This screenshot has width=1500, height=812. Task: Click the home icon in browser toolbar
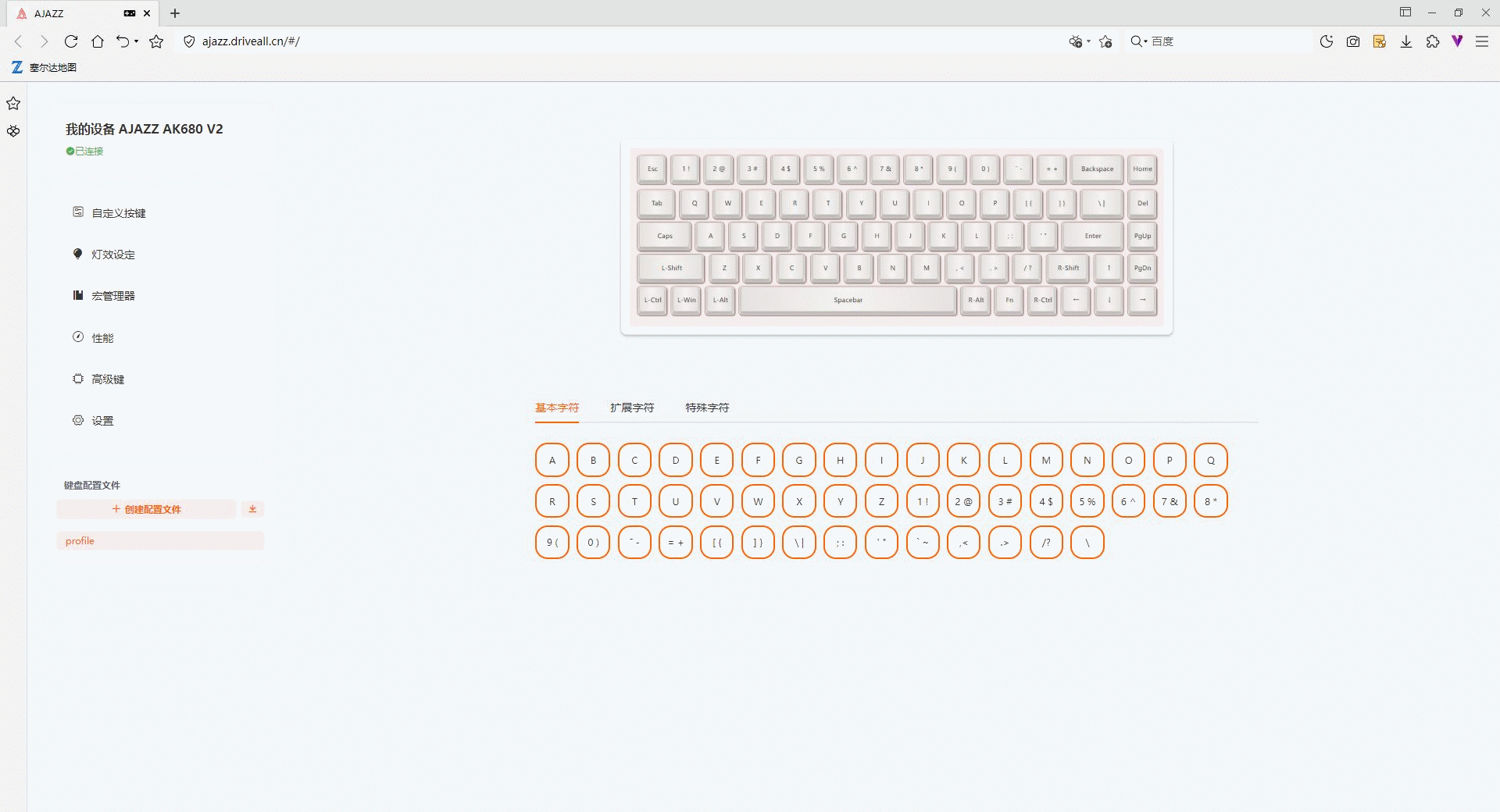pos(98,41)
